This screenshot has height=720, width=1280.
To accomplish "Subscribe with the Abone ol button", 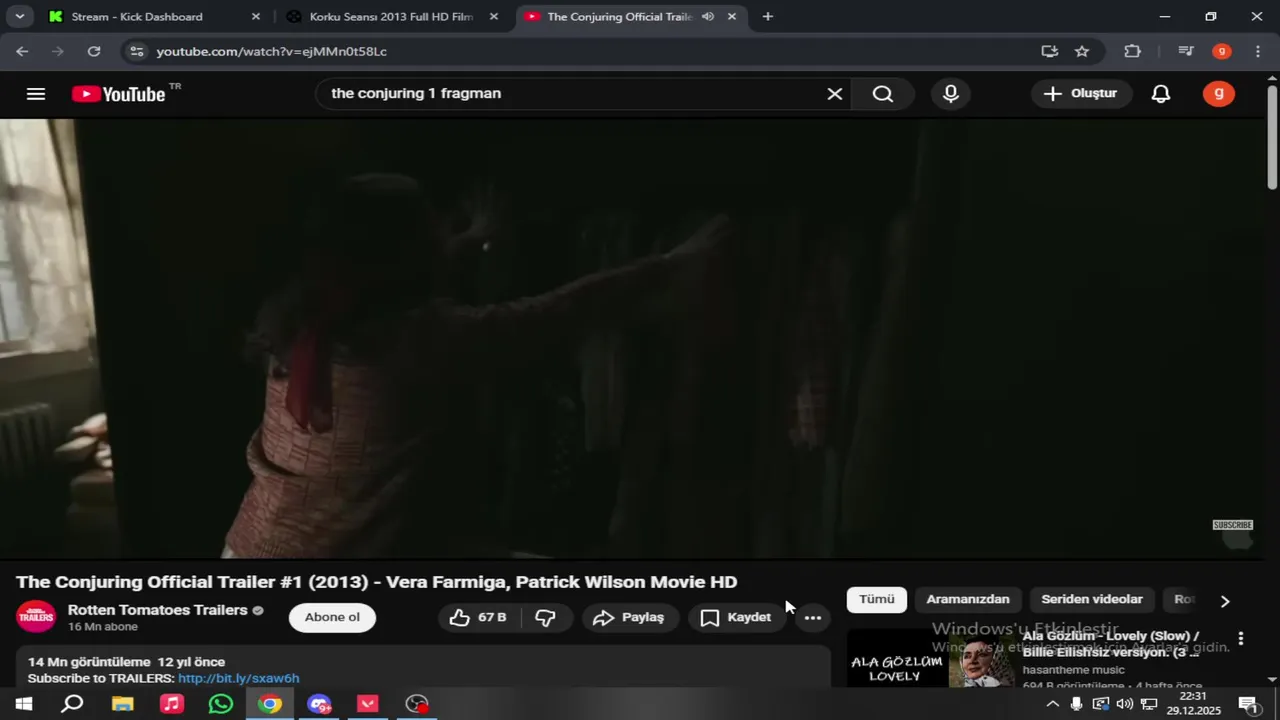I will coord(332,618).
